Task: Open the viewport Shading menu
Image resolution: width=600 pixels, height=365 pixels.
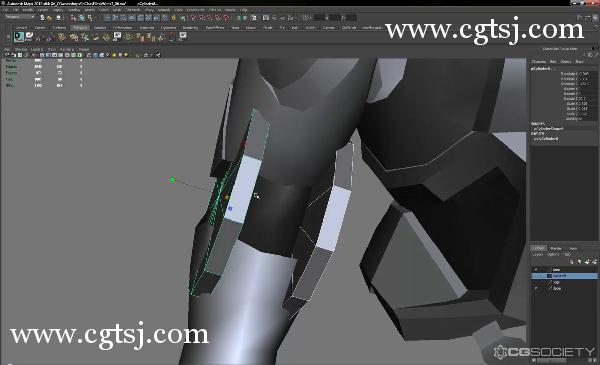Action: 21,50
